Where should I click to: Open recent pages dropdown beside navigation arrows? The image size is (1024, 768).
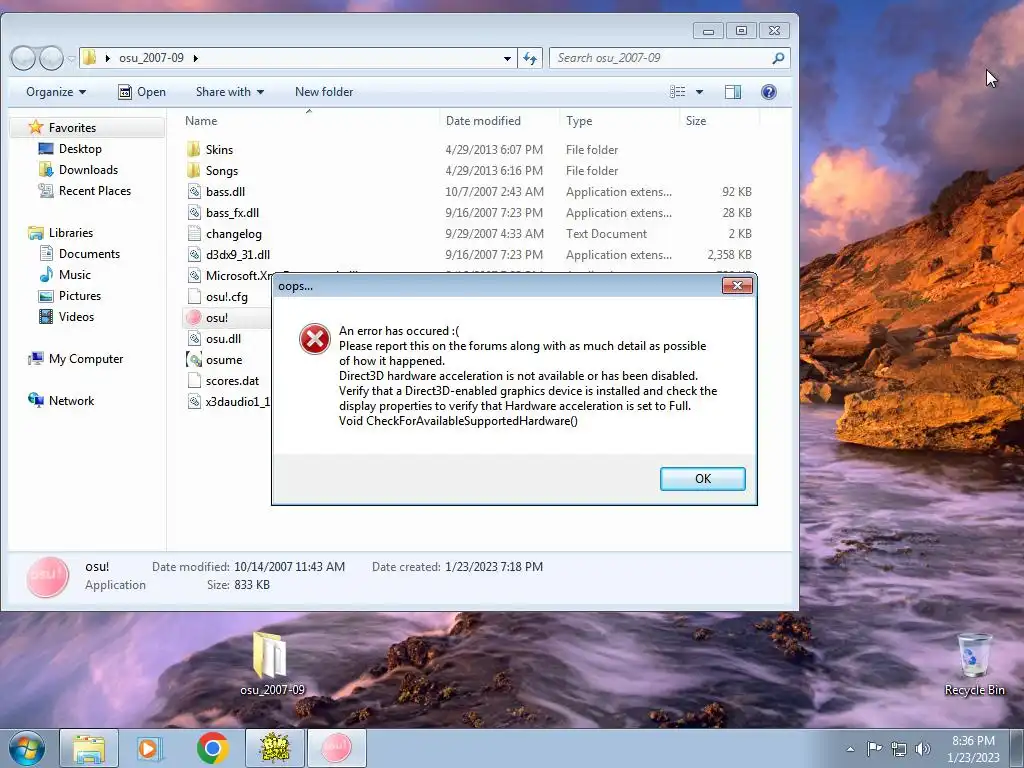point(71,59)
